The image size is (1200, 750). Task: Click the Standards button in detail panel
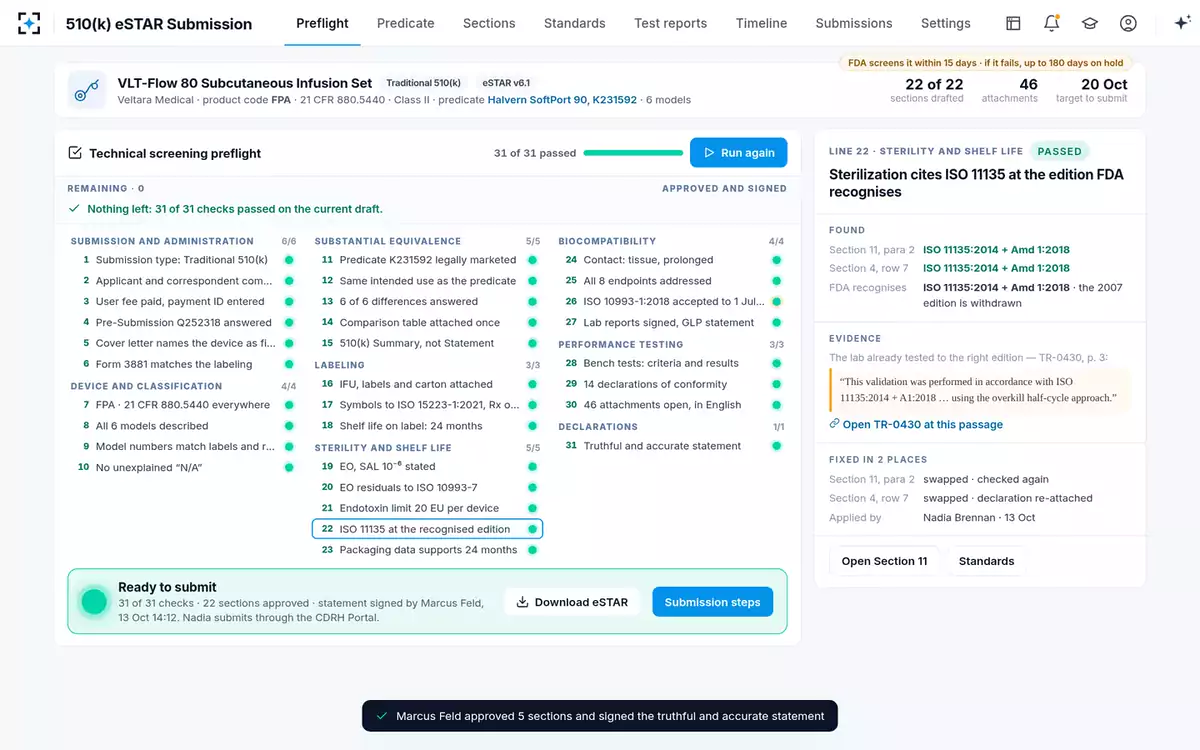click(986, 561)
